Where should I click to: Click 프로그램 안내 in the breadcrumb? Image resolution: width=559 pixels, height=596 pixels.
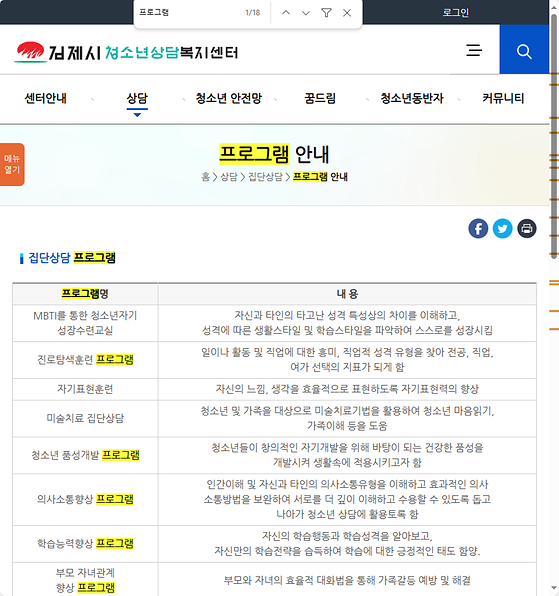[x=320, y=177]
